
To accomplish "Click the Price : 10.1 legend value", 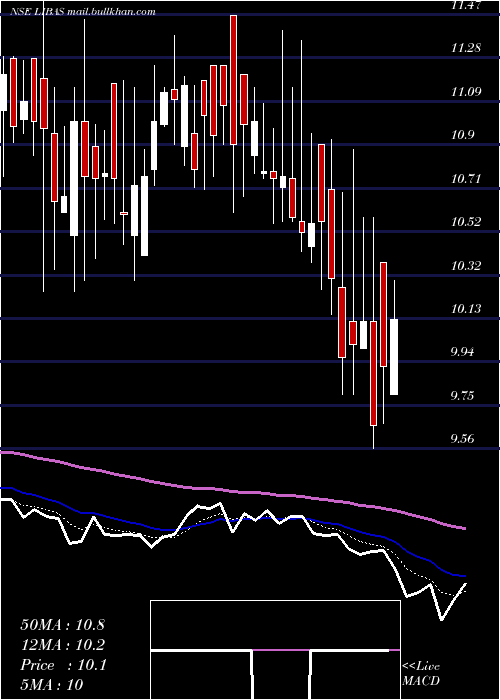I will point(63,665).
